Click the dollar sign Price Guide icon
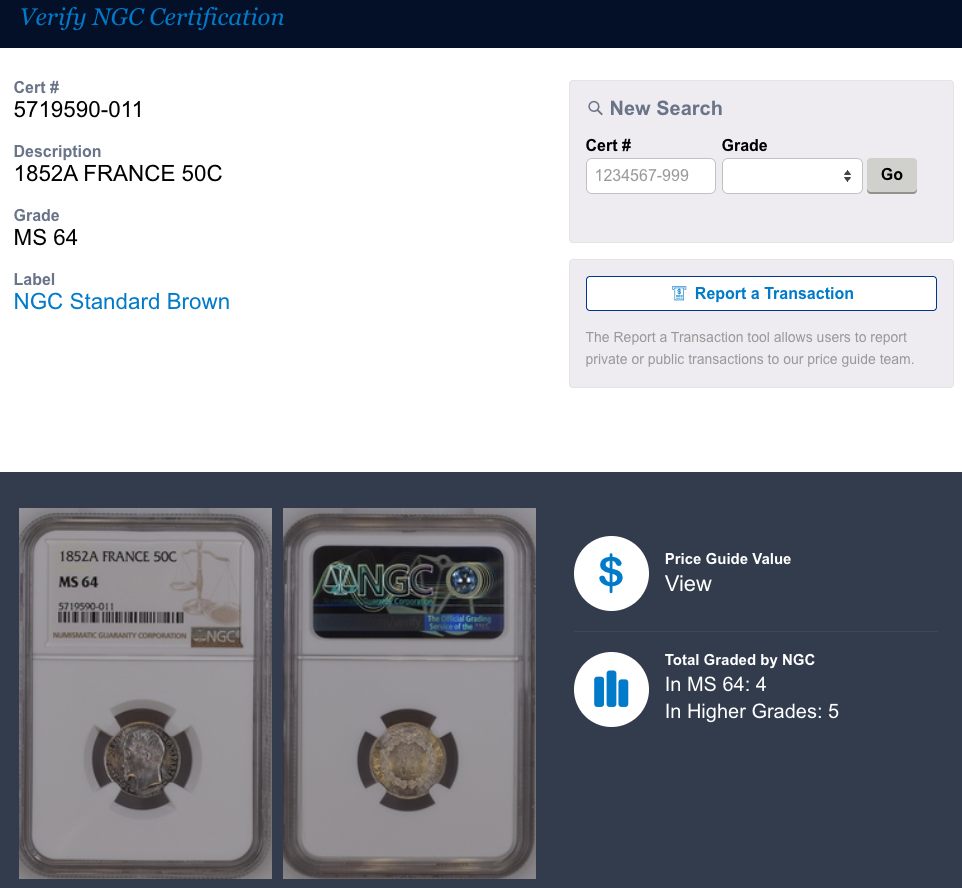This screenshot has width=962, height=888. click(611, 573)
